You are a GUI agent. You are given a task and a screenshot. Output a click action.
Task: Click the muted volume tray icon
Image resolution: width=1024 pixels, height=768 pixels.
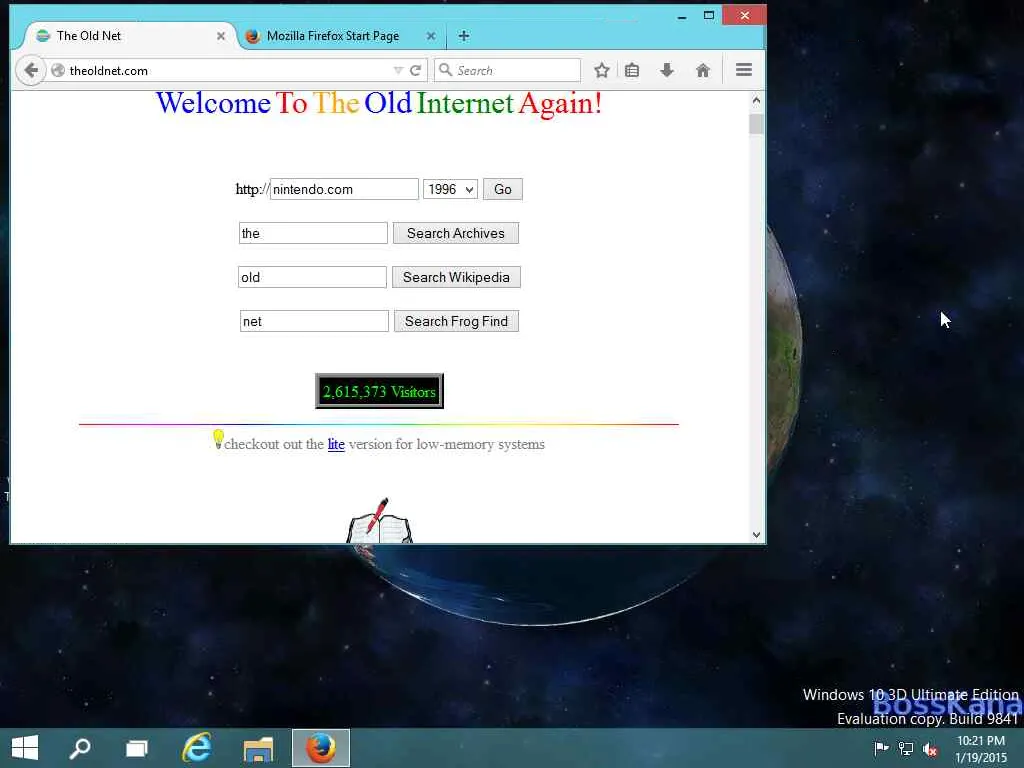[x=930, y=749]
